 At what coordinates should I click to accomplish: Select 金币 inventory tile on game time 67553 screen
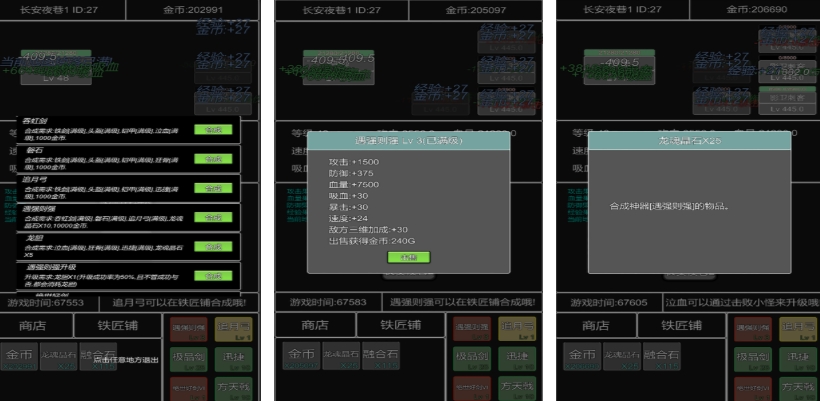19,356
